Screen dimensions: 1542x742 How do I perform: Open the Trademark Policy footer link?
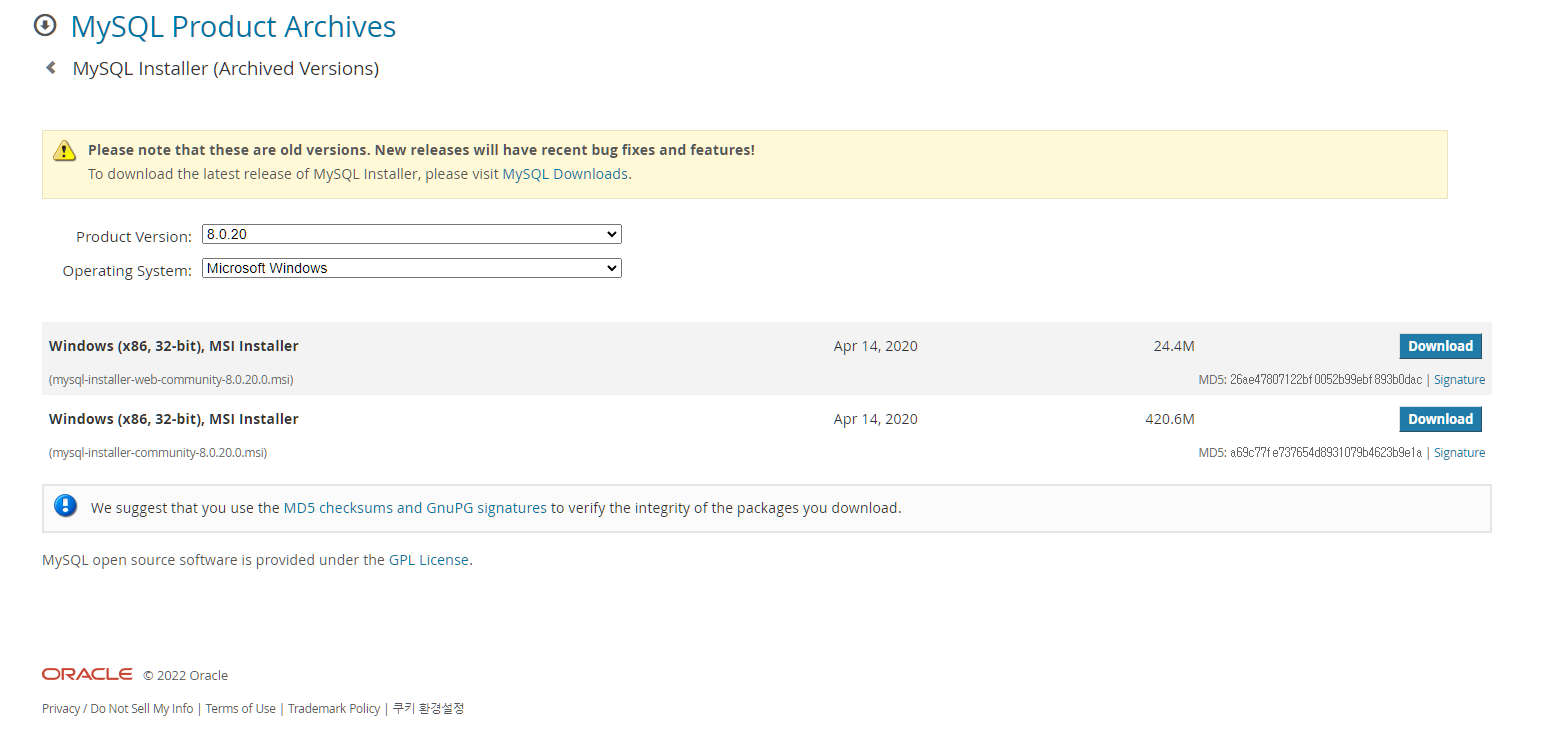334,708
